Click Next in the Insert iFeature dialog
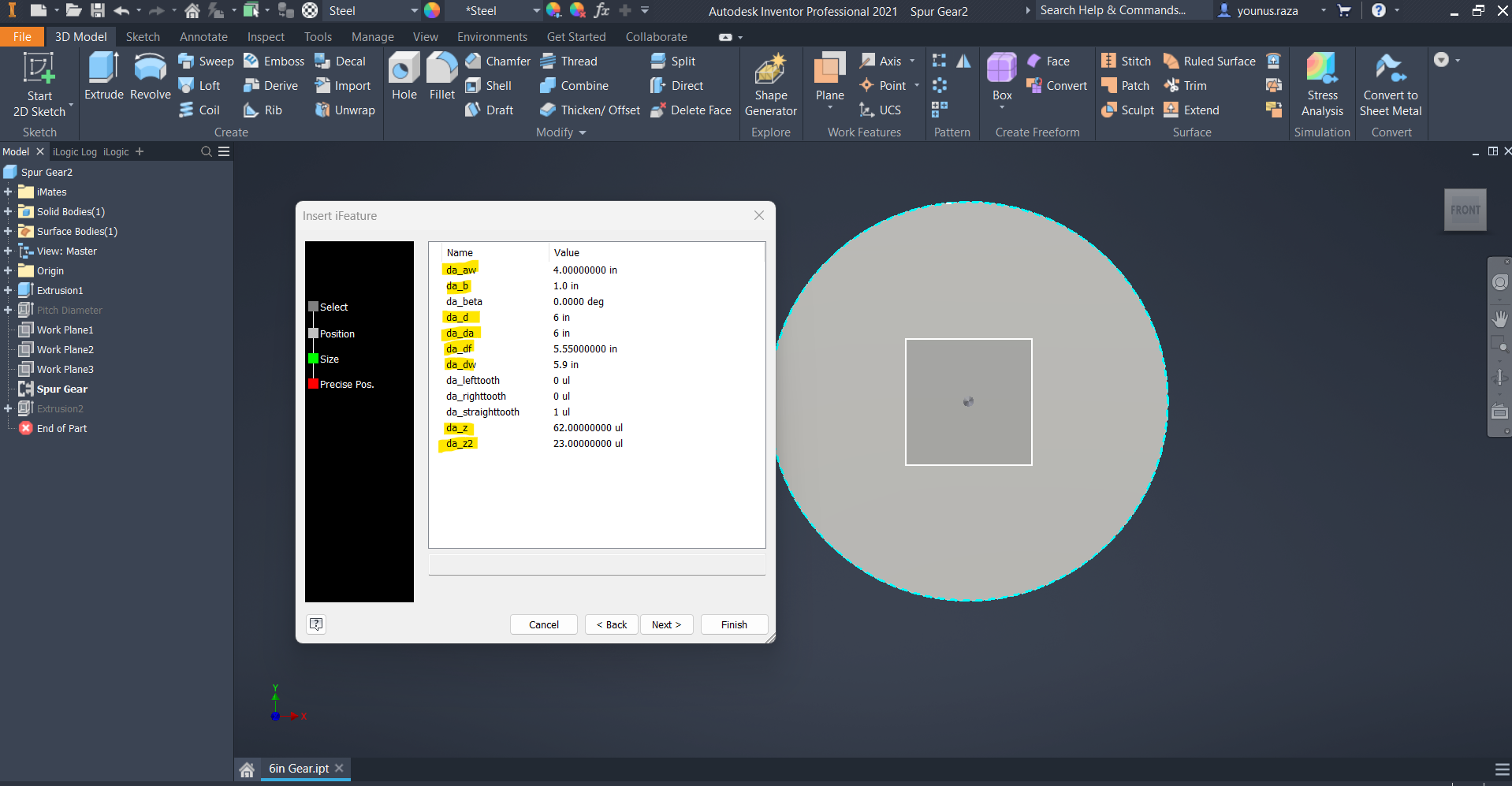1512x786 pixels. (x=666, y=624)
